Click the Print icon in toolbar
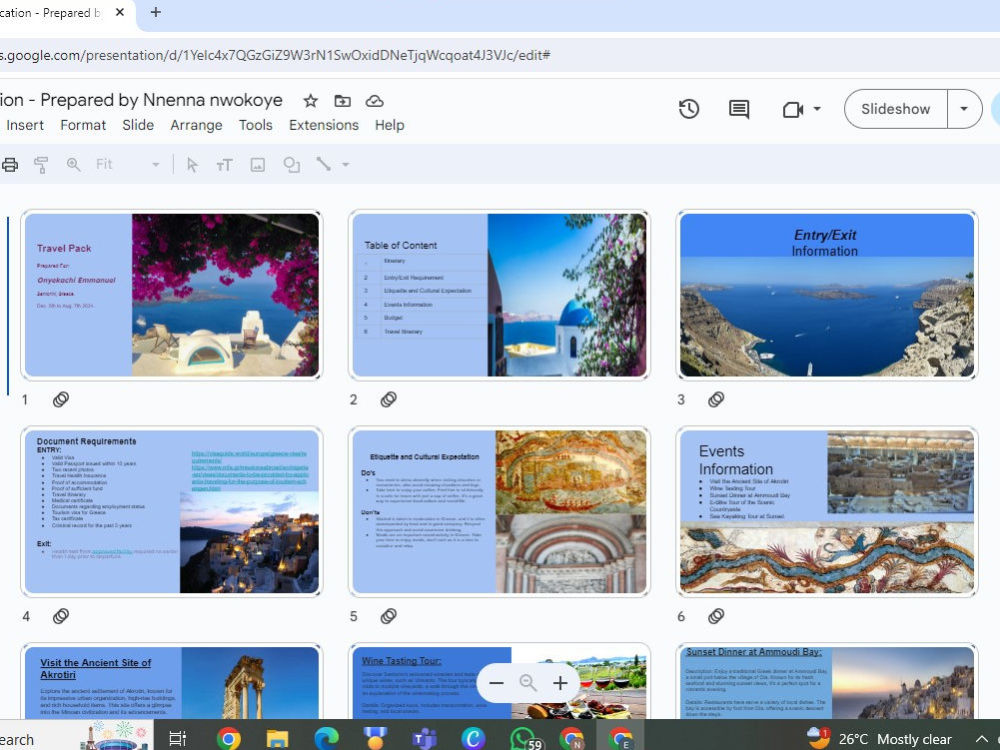 10,165
